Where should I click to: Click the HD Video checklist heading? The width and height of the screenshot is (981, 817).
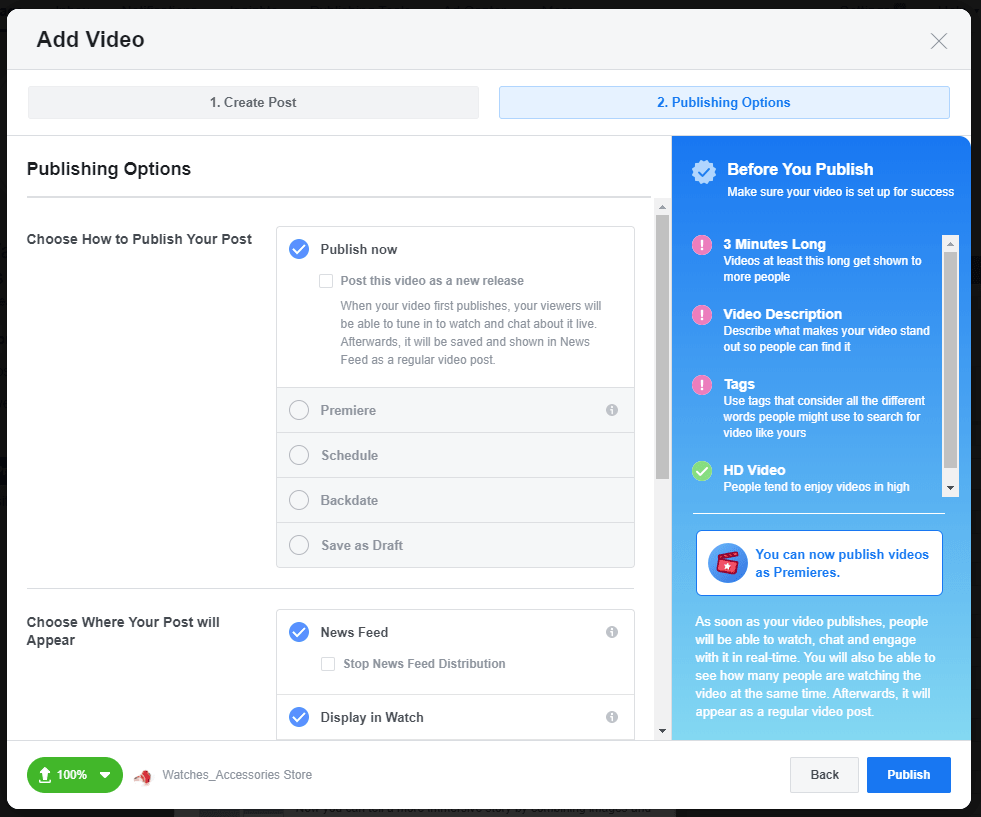[754, 470]
